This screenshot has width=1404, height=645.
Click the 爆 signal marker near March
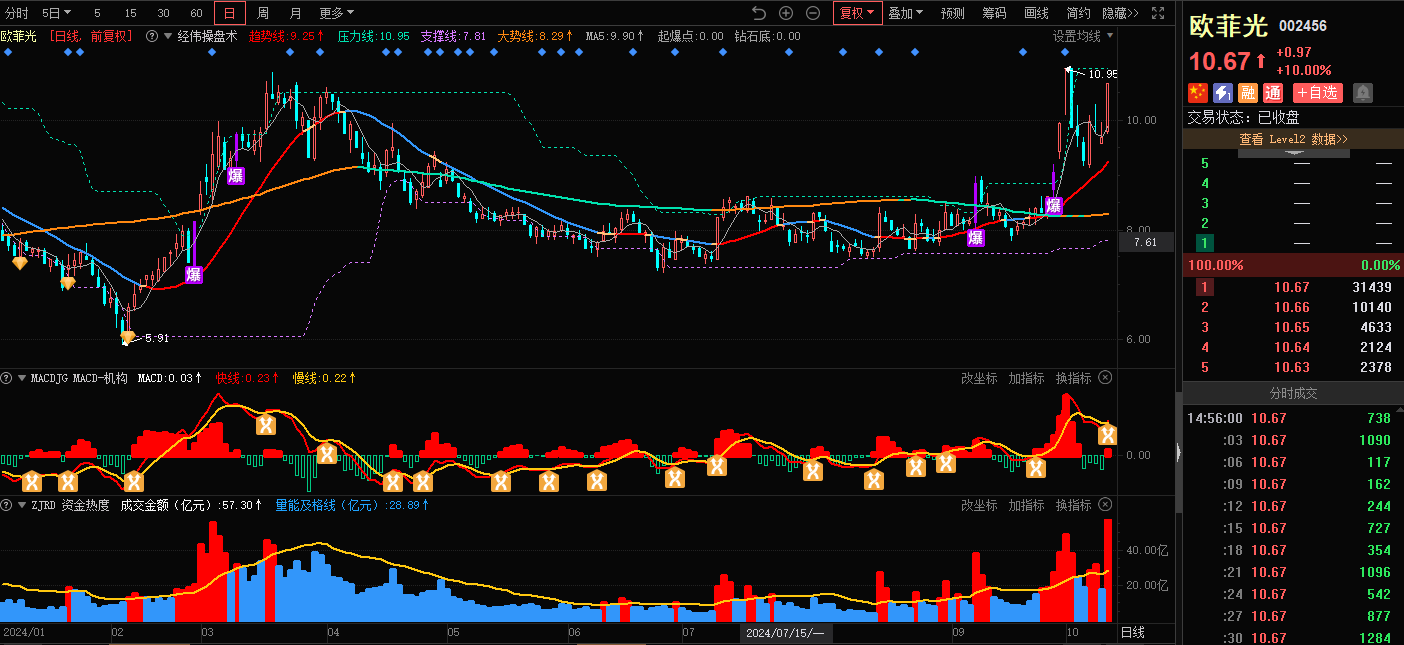[236, 176]
